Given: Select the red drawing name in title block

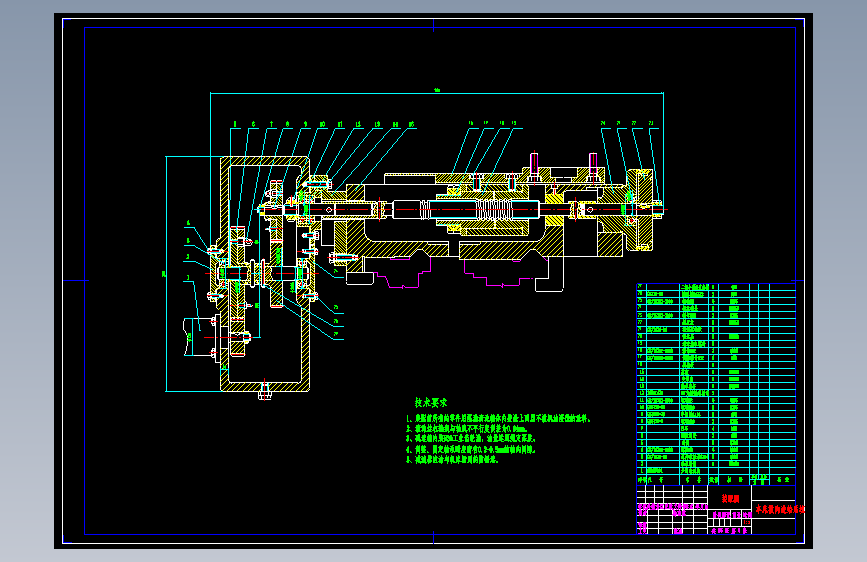Looking at the screenshot, I should pyautogui.click(x=780, y=509).
